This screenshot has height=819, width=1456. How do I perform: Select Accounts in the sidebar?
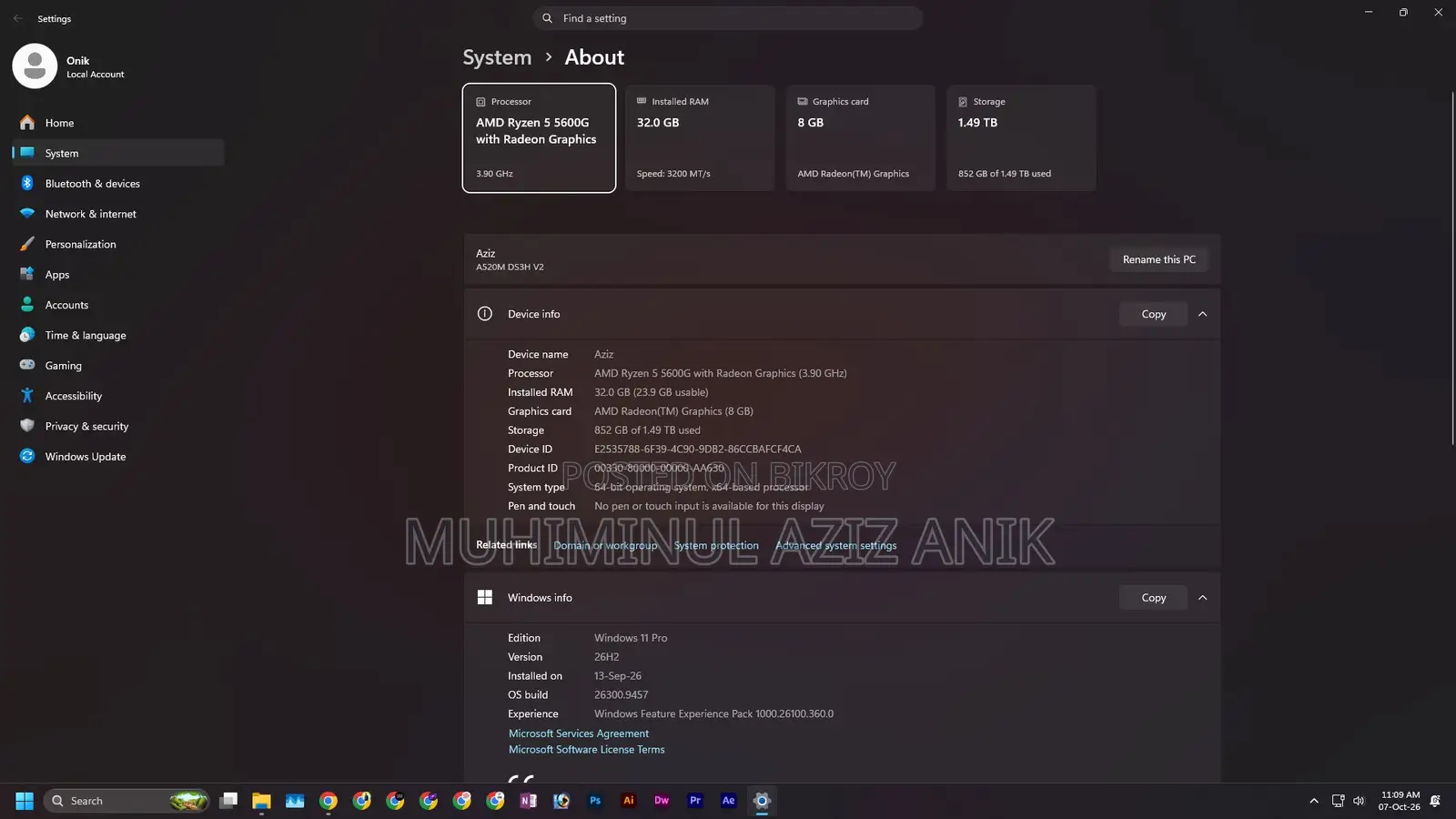click(x=118, y=305)
